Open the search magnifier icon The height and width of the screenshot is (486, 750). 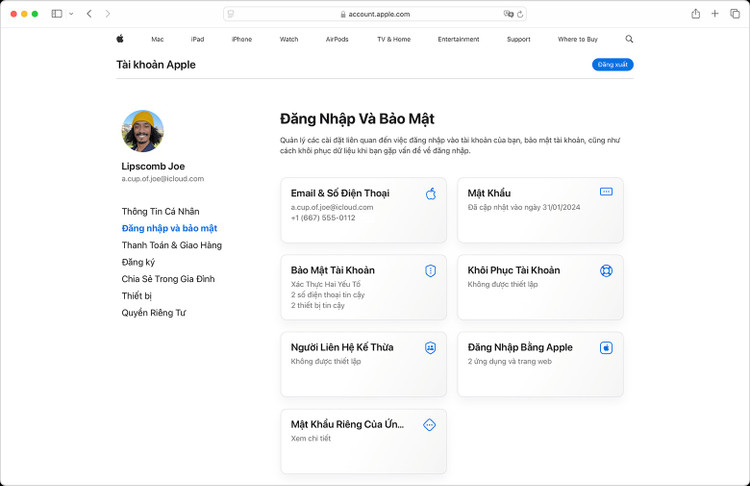tap(629, 39)
